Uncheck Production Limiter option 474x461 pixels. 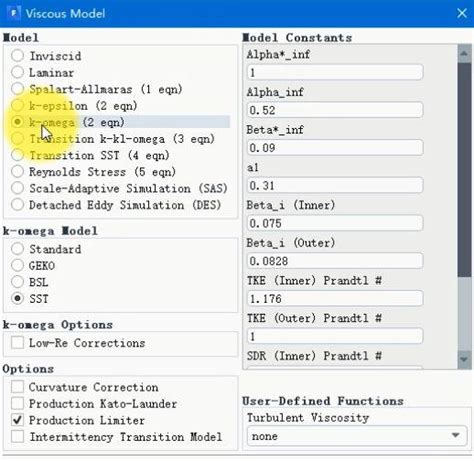click(17, 420)
